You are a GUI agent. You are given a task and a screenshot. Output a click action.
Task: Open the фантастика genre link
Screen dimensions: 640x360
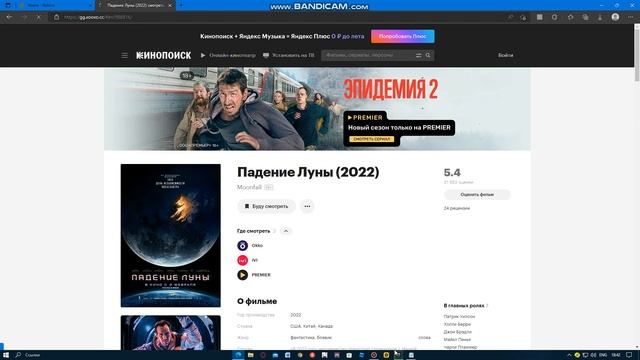302,338
